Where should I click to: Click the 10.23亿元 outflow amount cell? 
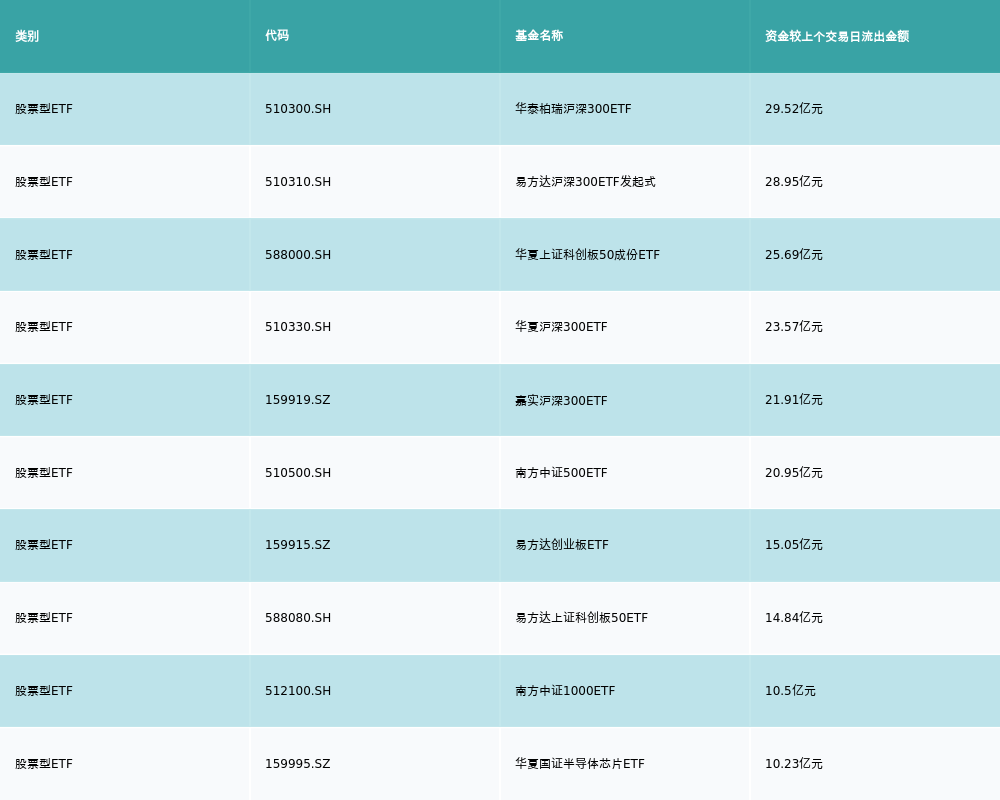[x=794, y=764]
